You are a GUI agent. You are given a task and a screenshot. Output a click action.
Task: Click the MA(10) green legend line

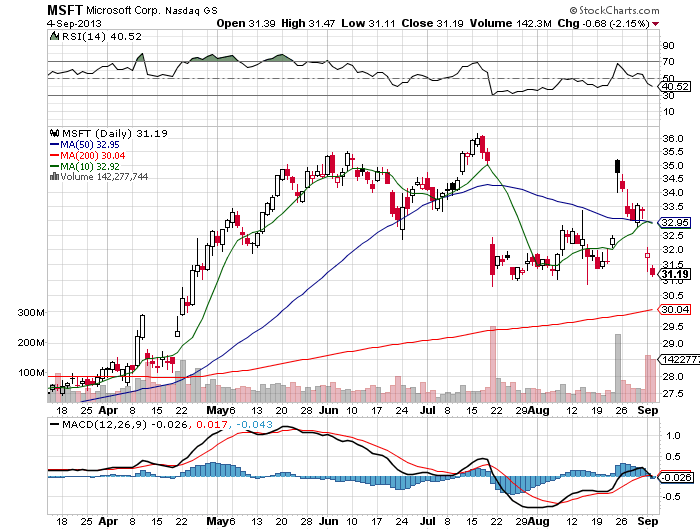click(54, 166)
